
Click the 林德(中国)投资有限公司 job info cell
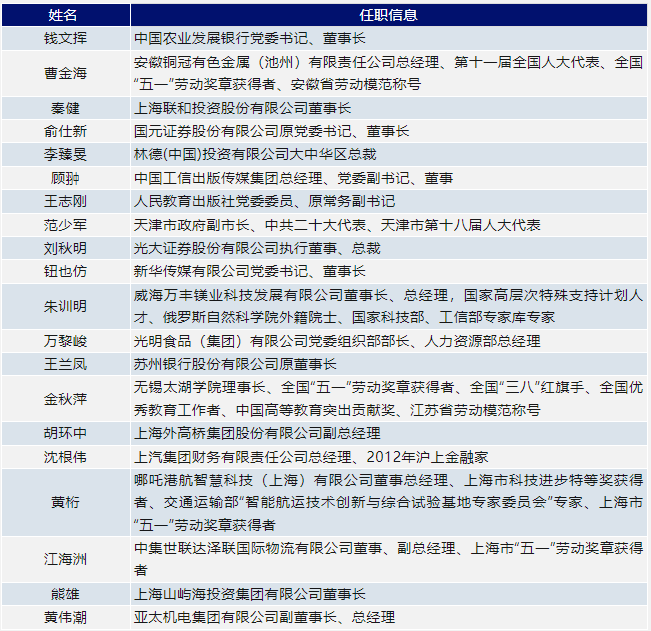pos(389,155)
